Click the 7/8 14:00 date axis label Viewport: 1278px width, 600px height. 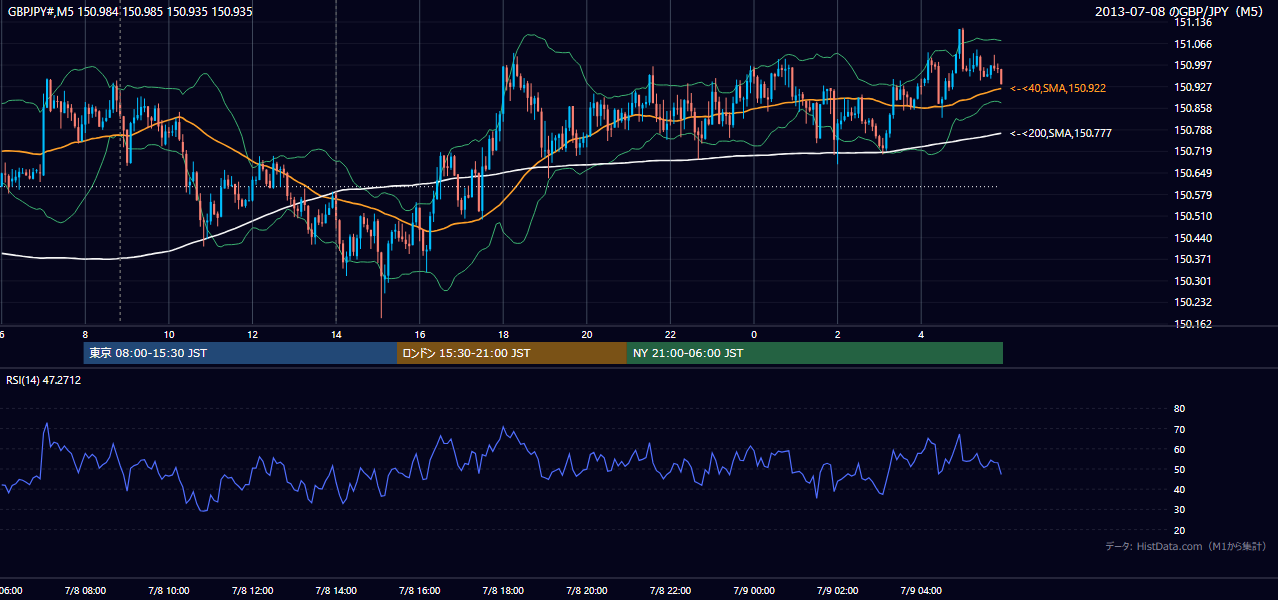coord(335,591)
